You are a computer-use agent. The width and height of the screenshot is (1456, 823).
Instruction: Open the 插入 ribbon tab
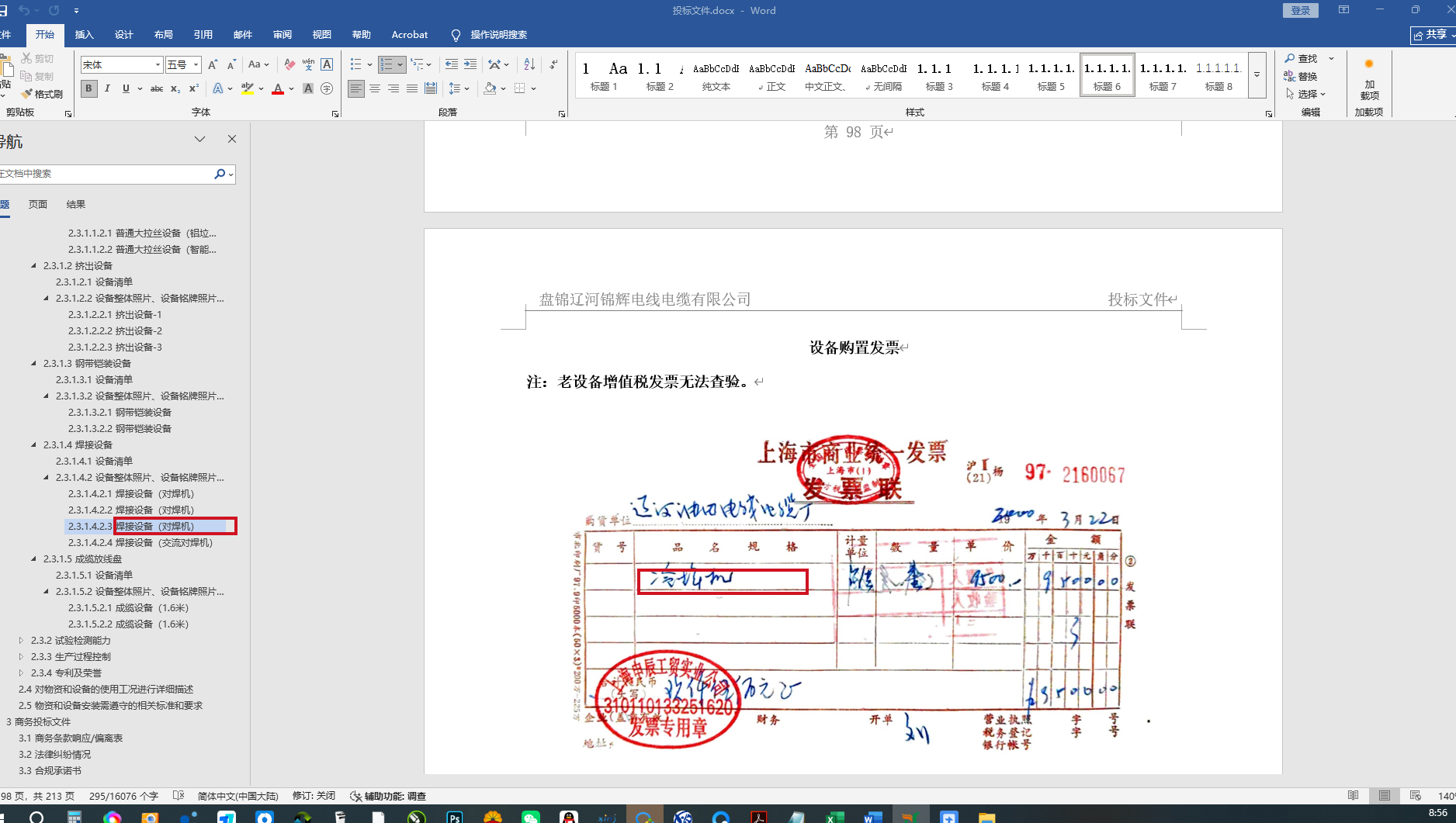(84, 35)
